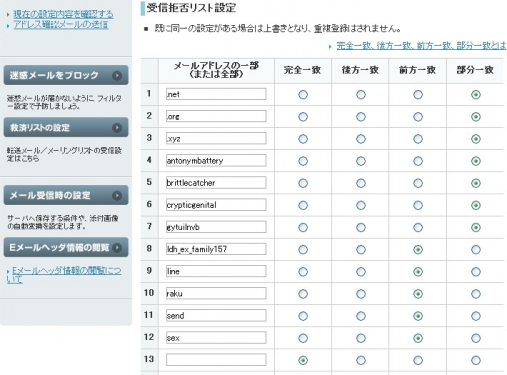Click the row 3 address field .xyz

216,138
